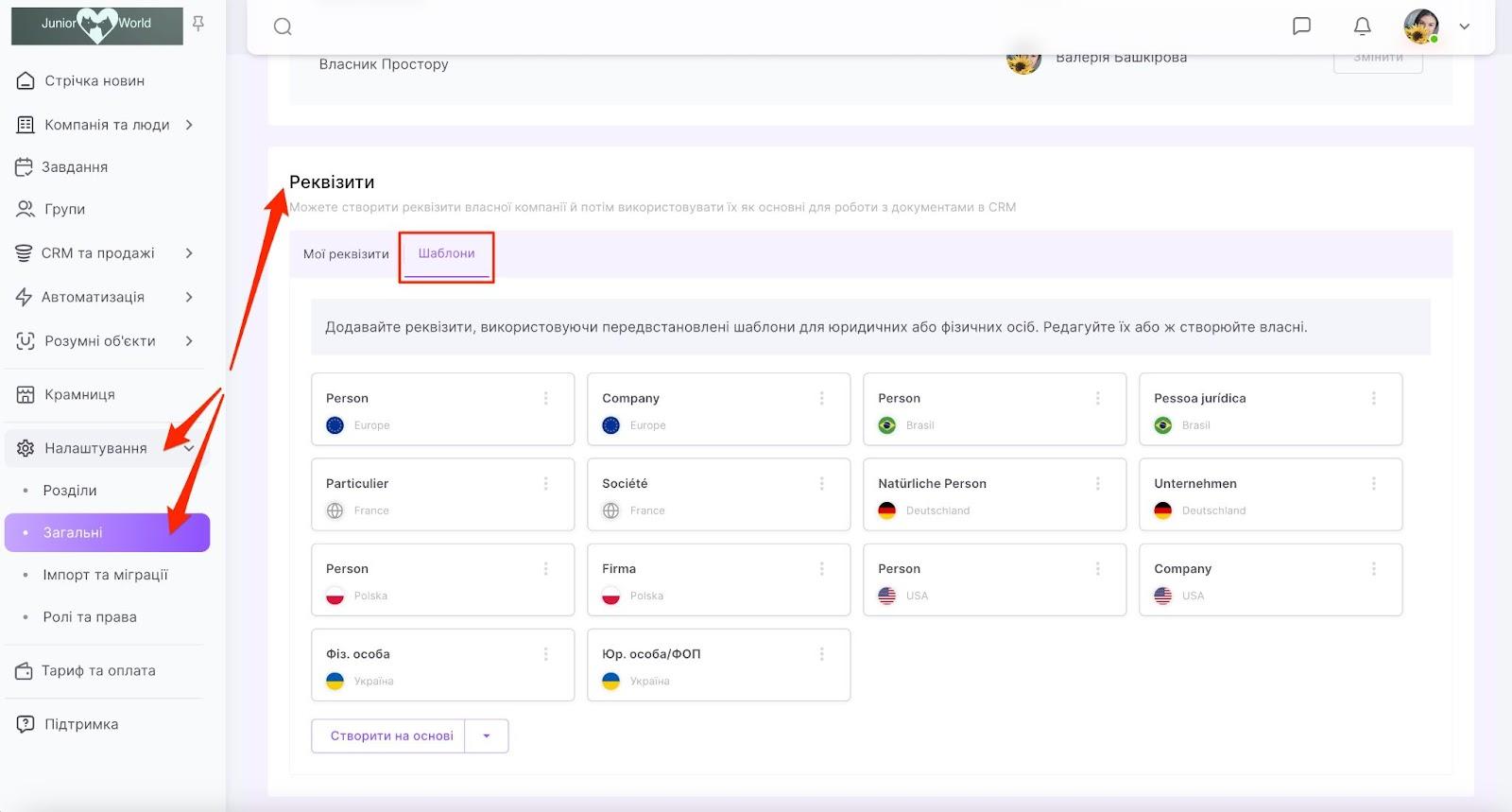The height and width of the screenshot is (812, 1512).
Task: Open three-dot menu on Société card
Action: (821, 484)
